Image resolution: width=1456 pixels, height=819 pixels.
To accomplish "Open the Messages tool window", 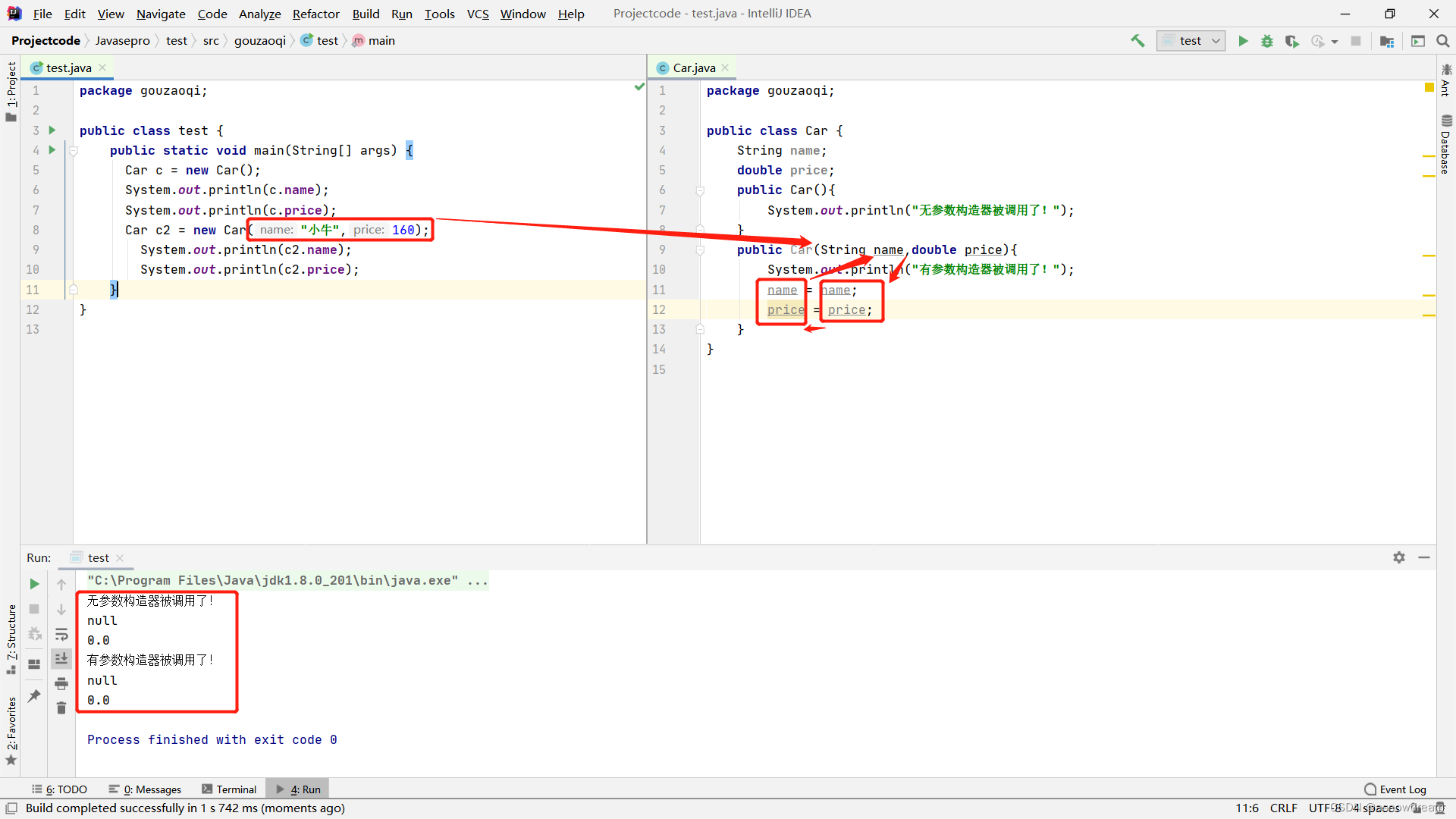I will 145,789.
